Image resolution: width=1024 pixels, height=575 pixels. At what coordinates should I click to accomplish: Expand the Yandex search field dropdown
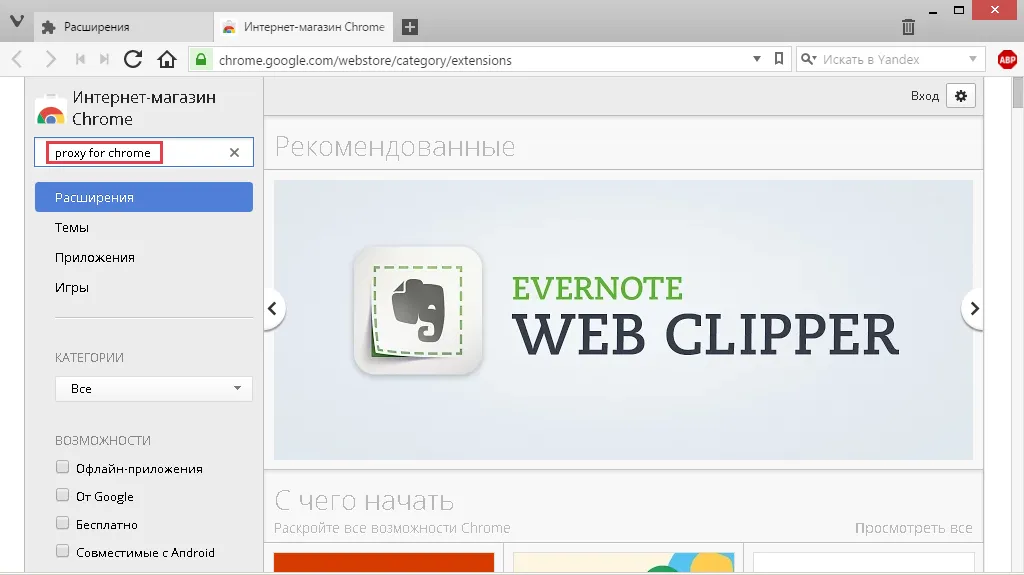coord(972,59)
